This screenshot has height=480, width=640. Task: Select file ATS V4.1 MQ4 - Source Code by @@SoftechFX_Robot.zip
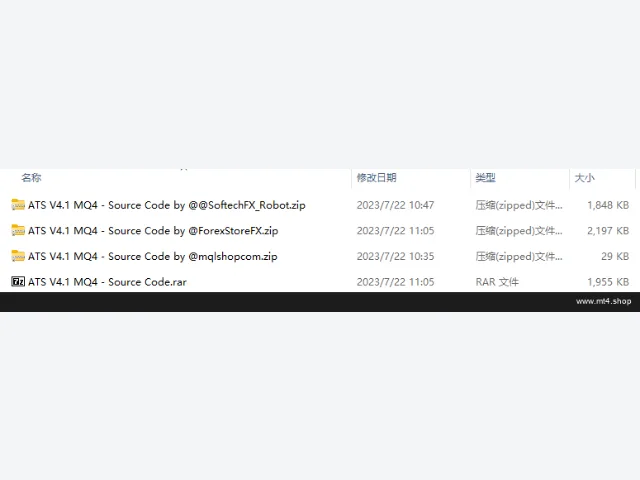click(x=167, y=205)
